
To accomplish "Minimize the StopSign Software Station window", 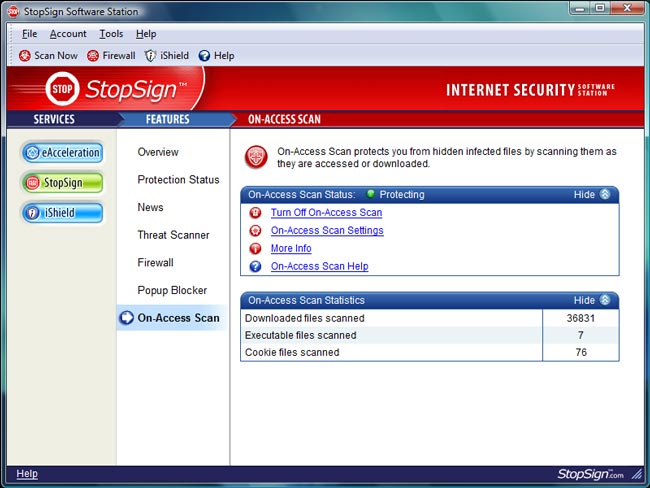I will [580, 8].
